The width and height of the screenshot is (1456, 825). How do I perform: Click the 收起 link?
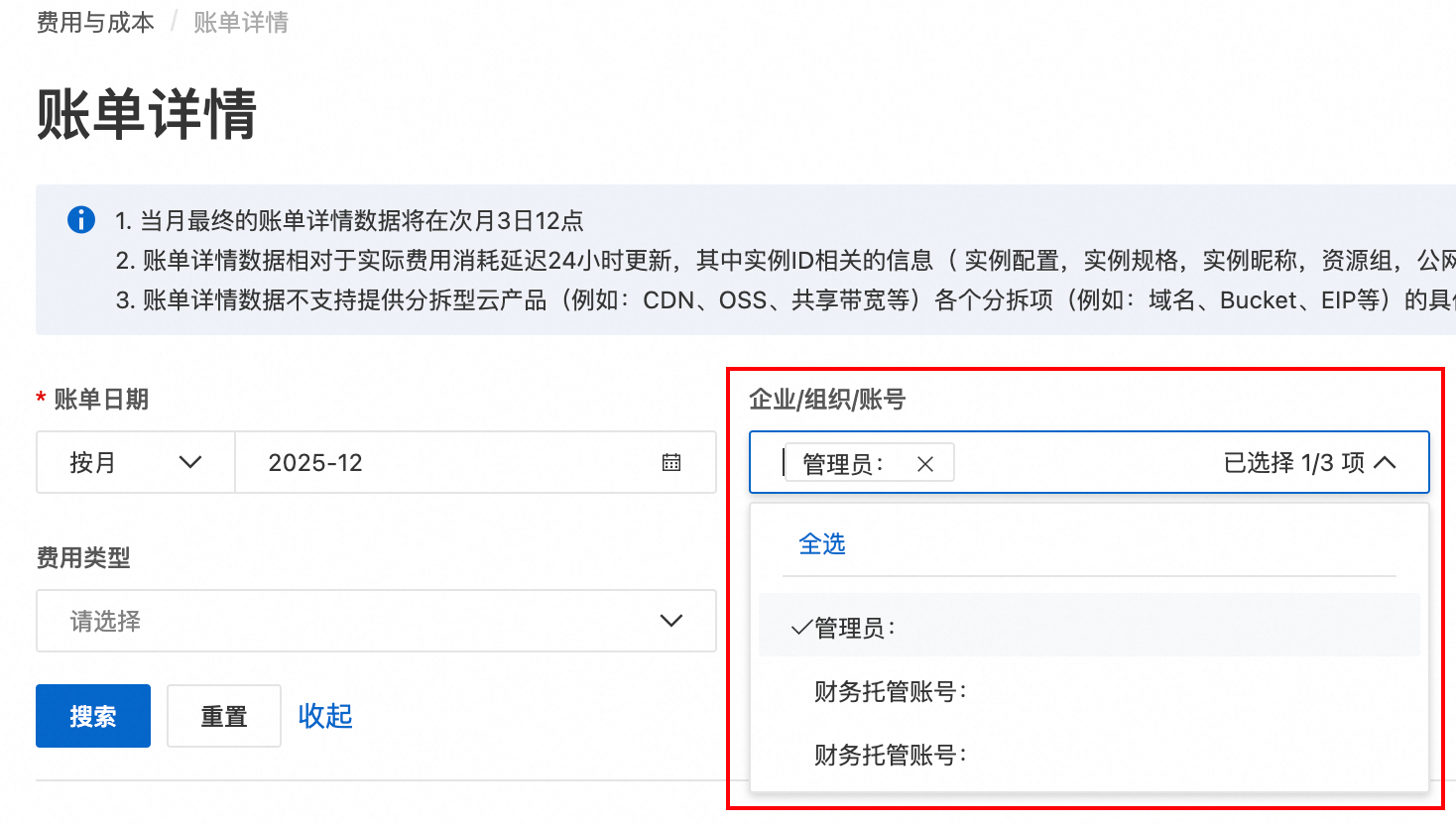pos(325,716)
